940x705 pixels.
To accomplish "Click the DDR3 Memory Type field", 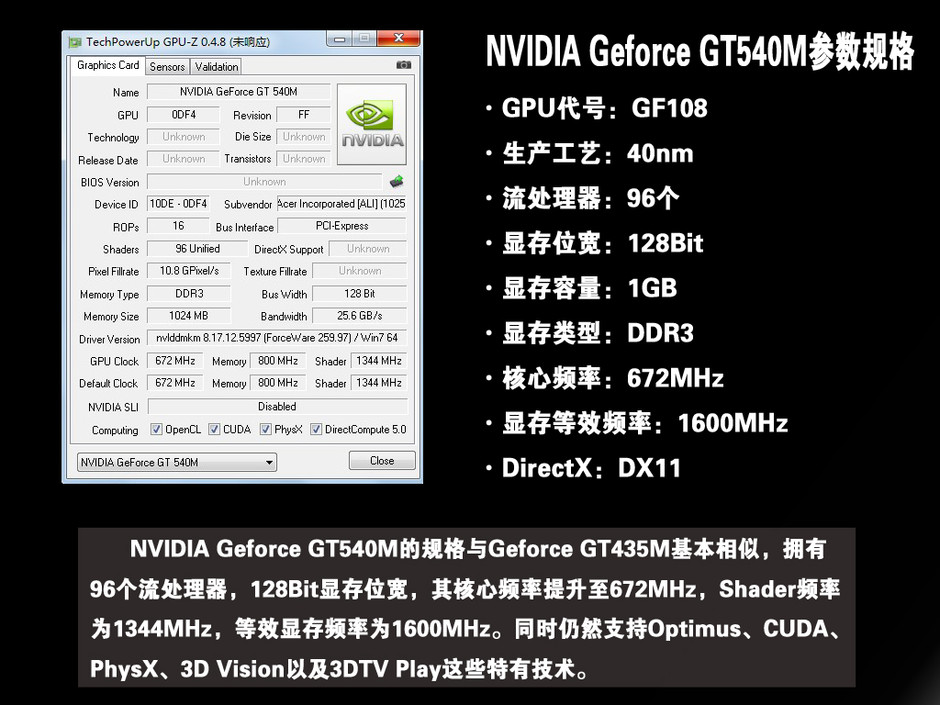I will [188, 294].
